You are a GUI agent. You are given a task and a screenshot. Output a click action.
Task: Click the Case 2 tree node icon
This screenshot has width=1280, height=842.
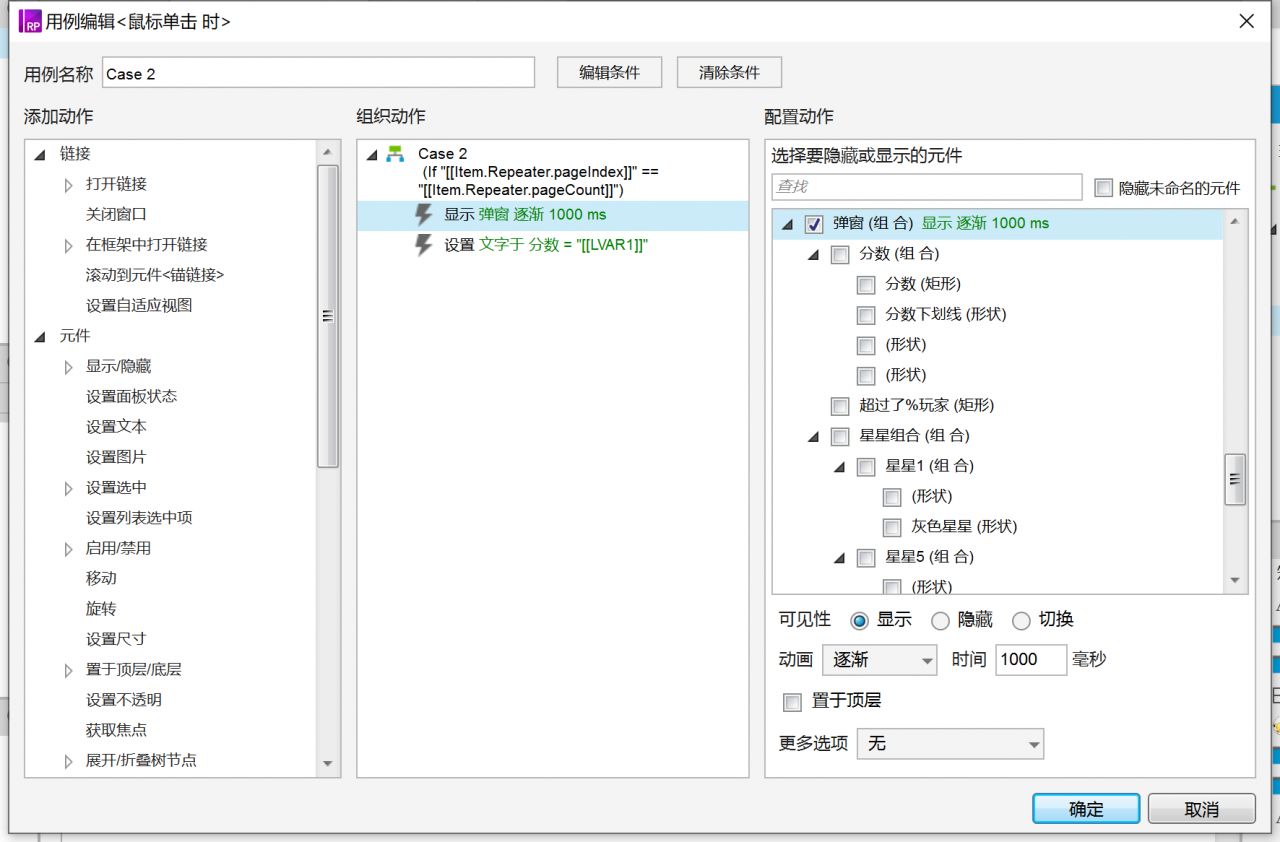click(396, 154)
